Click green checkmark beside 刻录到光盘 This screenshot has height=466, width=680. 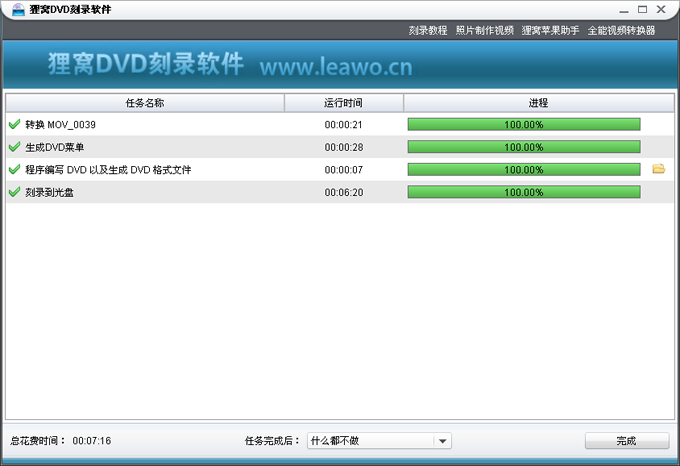[14, 192]
